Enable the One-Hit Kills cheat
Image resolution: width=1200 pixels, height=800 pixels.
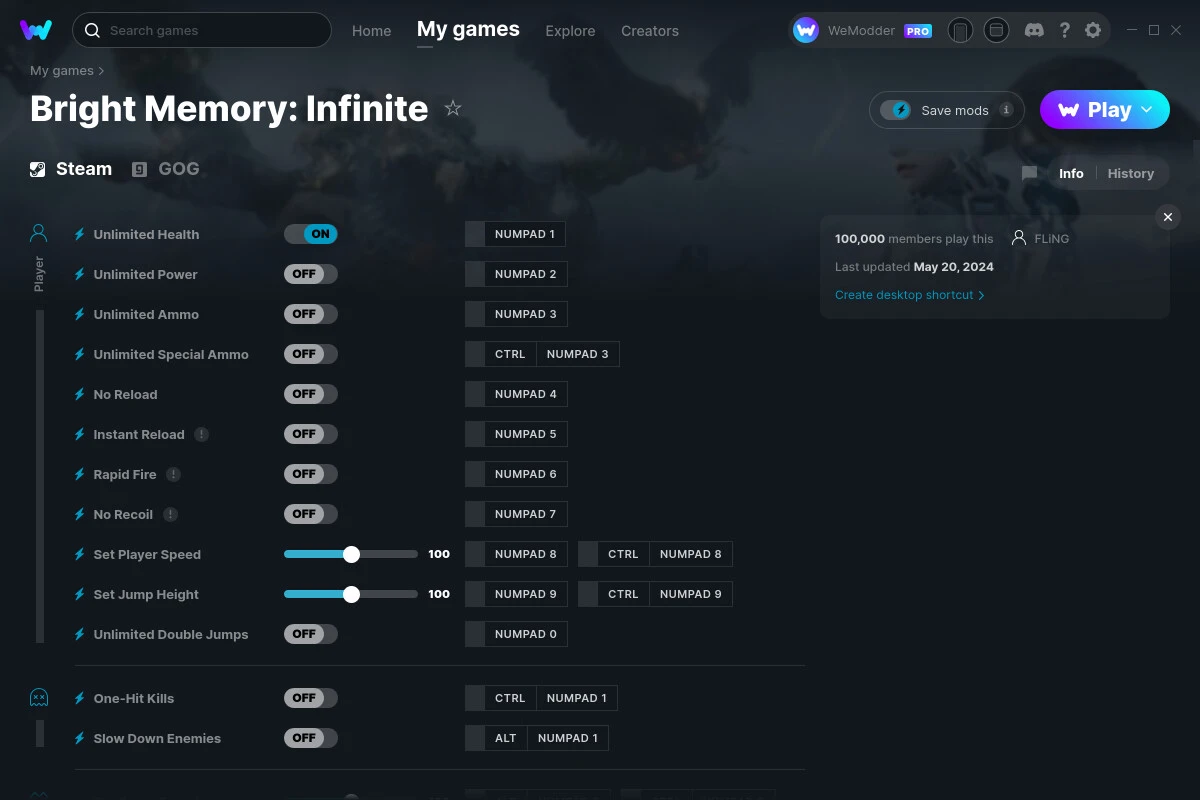click(310, 697)
